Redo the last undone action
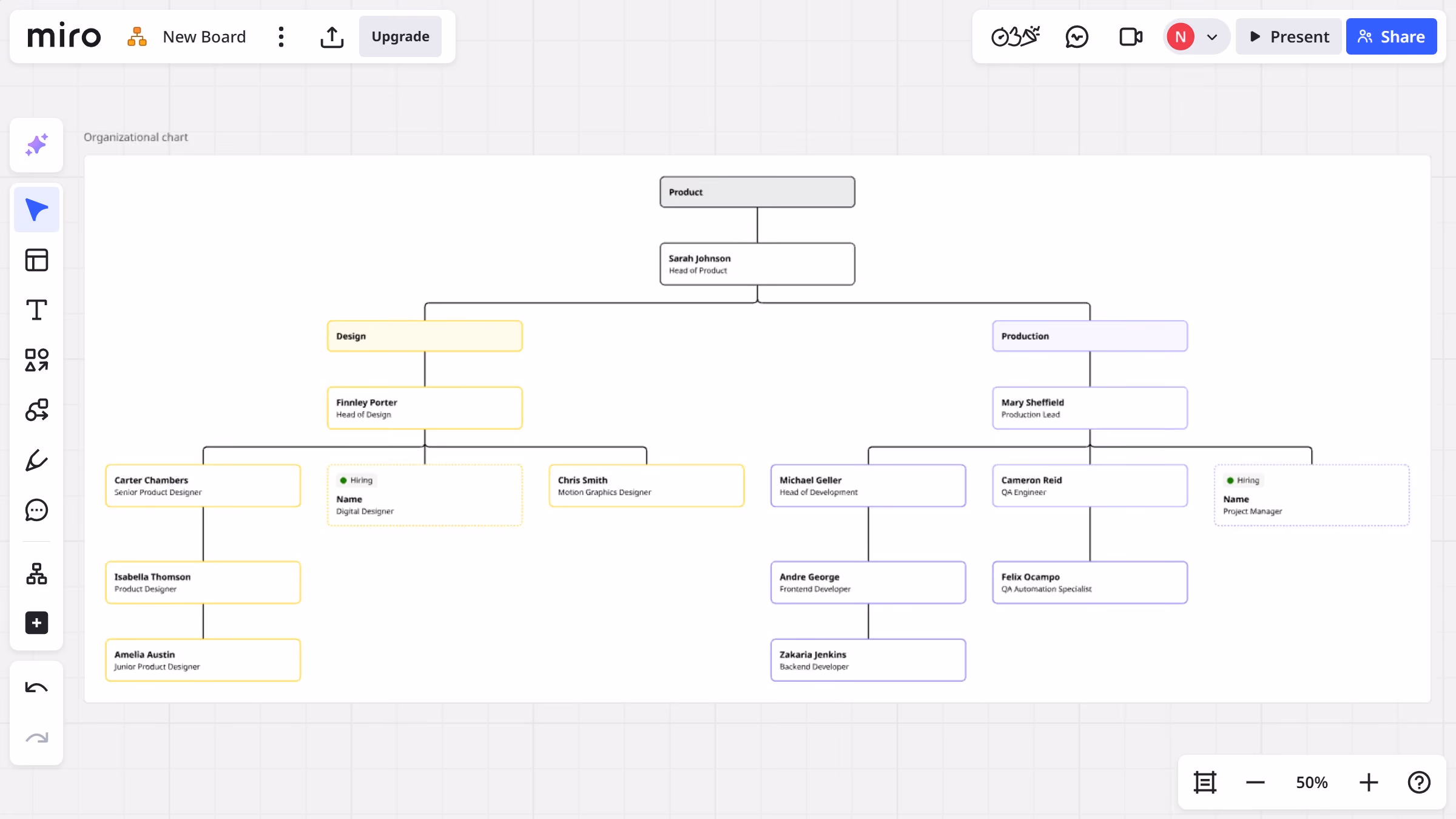 36,738
